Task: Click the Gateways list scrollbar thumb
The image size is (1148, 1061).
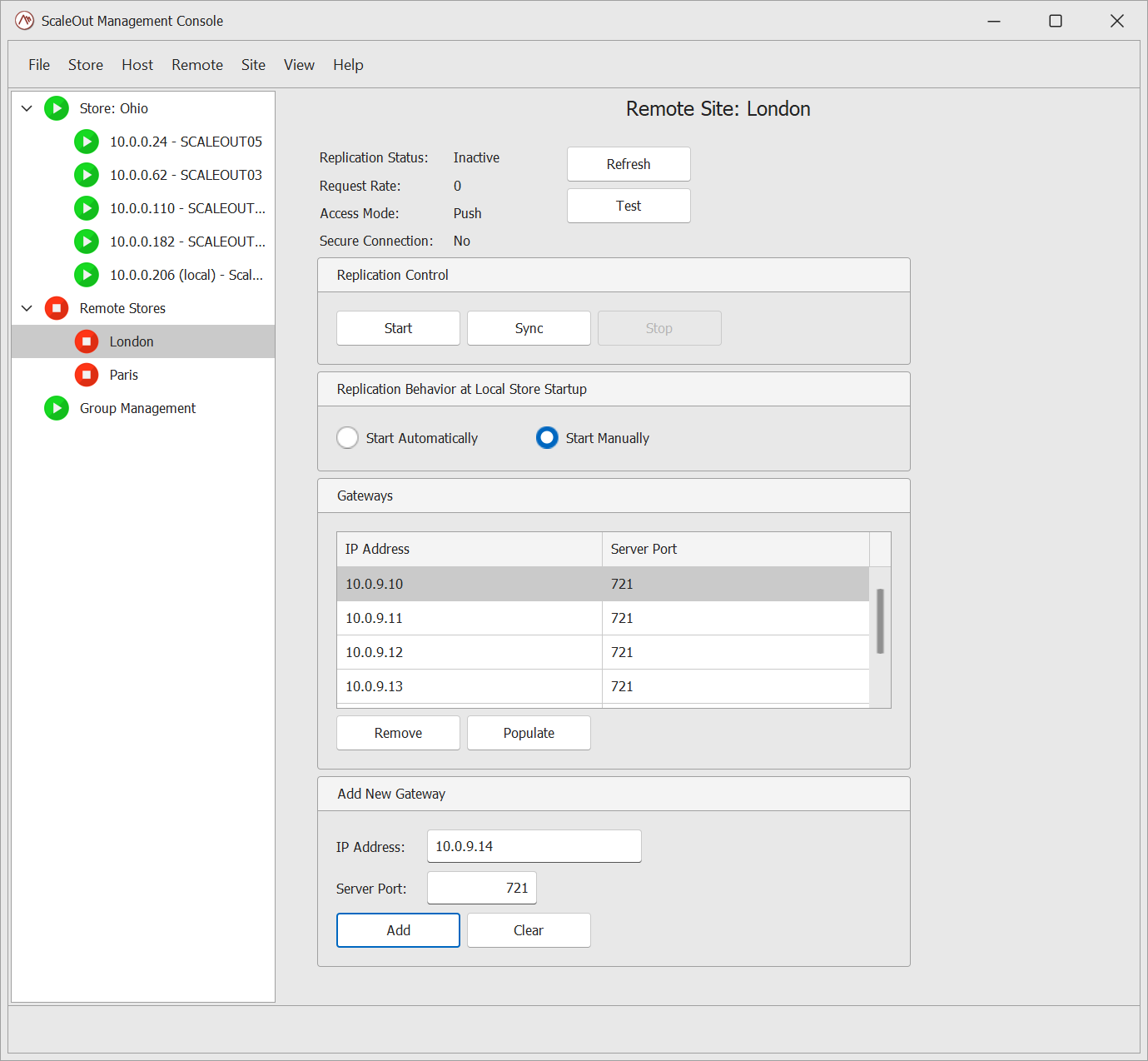Action: 880,621
